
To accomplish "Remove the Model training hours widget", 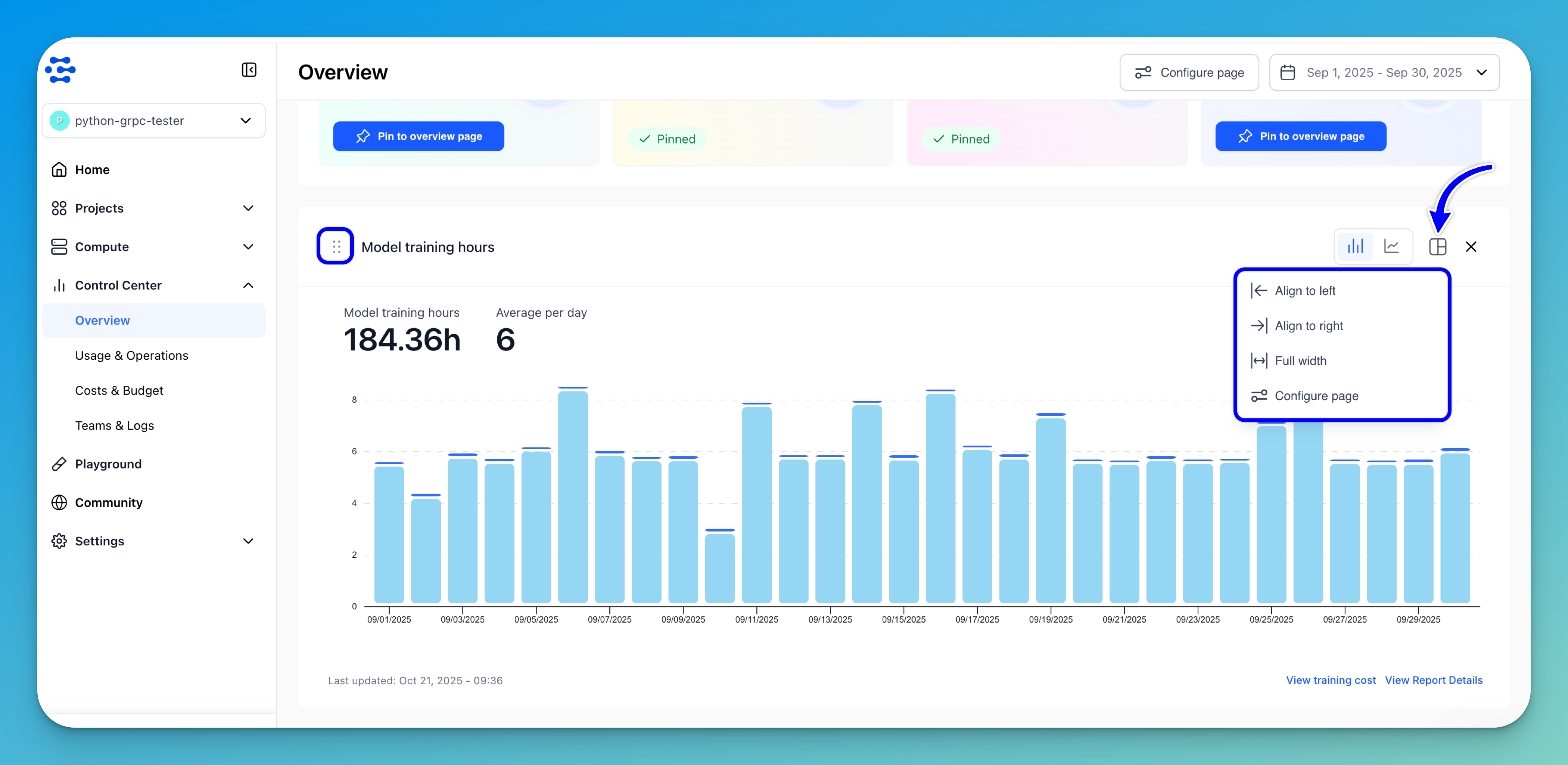I will (1471, 247).
